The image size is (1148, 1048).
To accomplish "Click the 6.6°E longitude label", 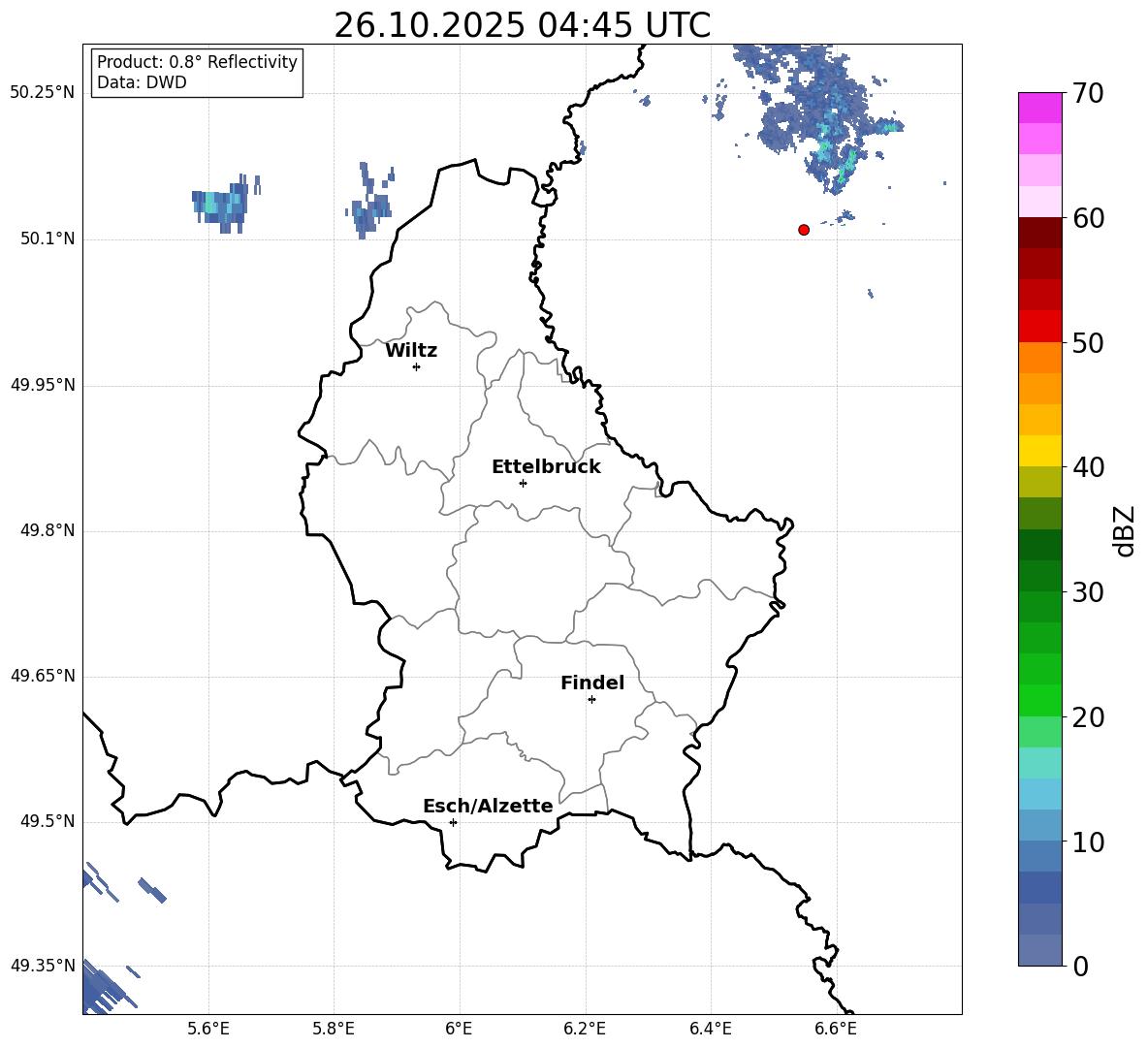I will tap(836, 1029).
